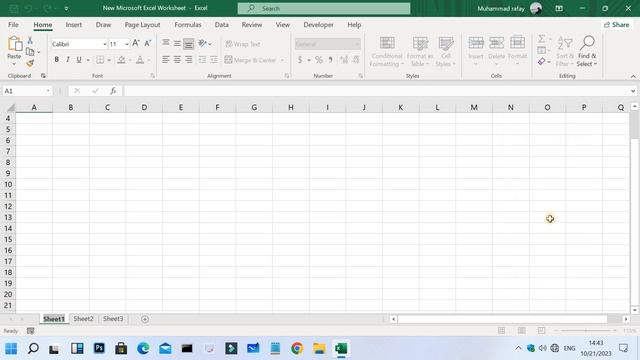640x360 pixels.
Task: Switch to Sheet3 tab
Action: pyautogui.click(x=113, y=319)
